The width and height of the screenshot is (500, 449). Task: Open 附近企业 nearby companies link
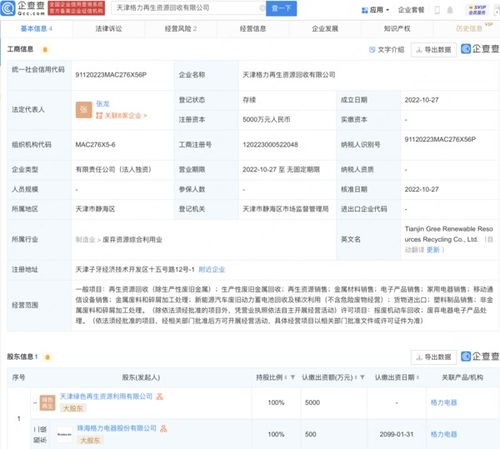tap(212, 269)
